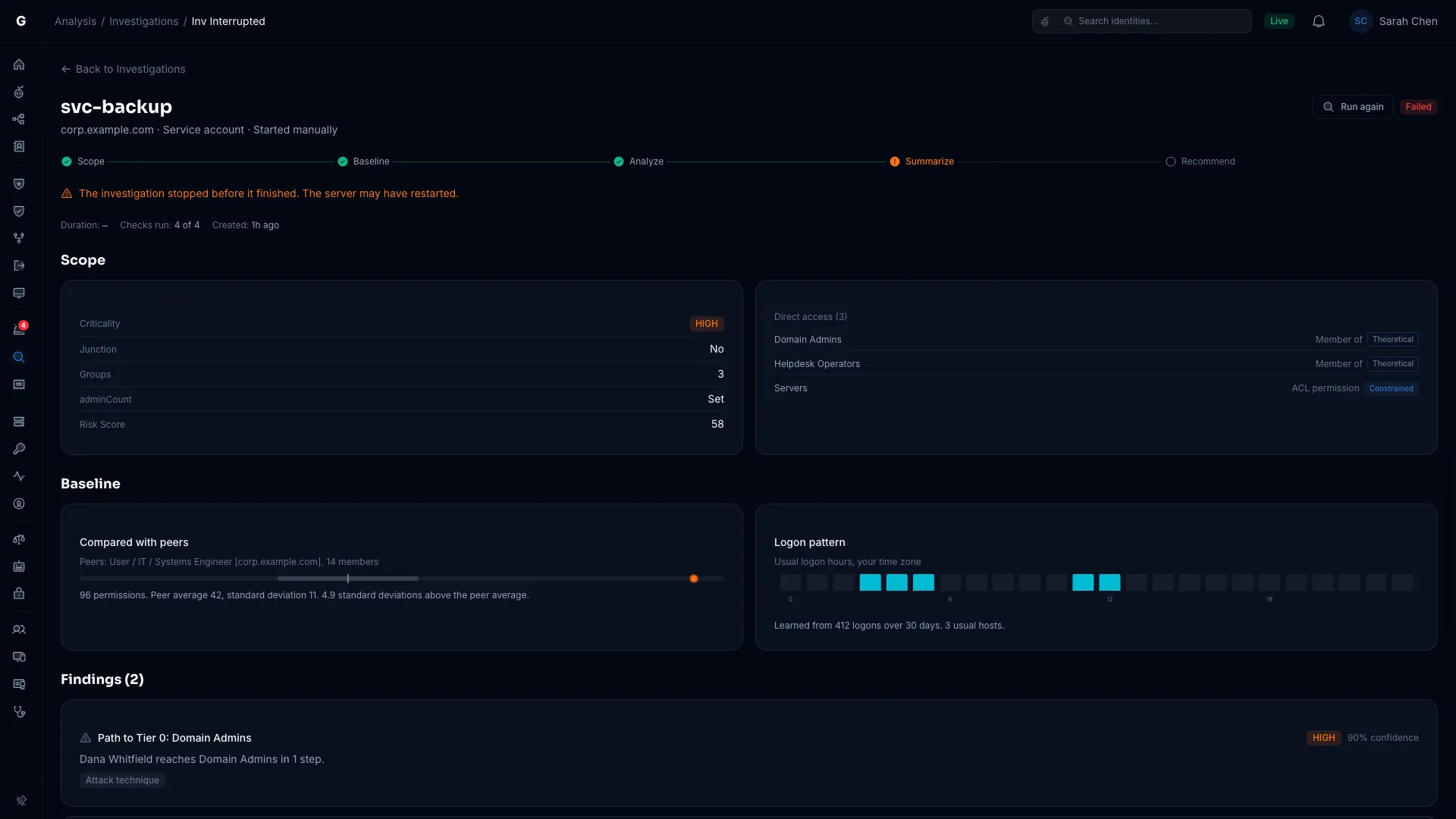Click the pin icon at sidebar bottom
The height and width of the screenshot is (819, 1456).
(21, 800)
